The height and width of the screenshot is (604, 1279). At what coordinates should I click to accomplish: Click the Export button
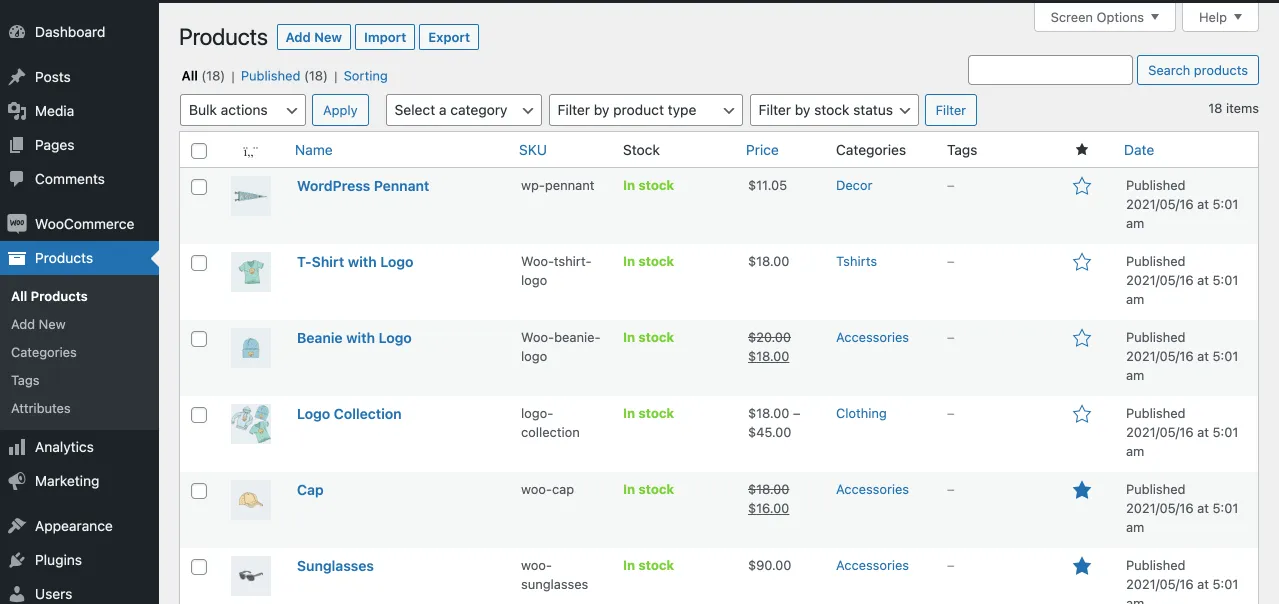[x=449, y=37]
